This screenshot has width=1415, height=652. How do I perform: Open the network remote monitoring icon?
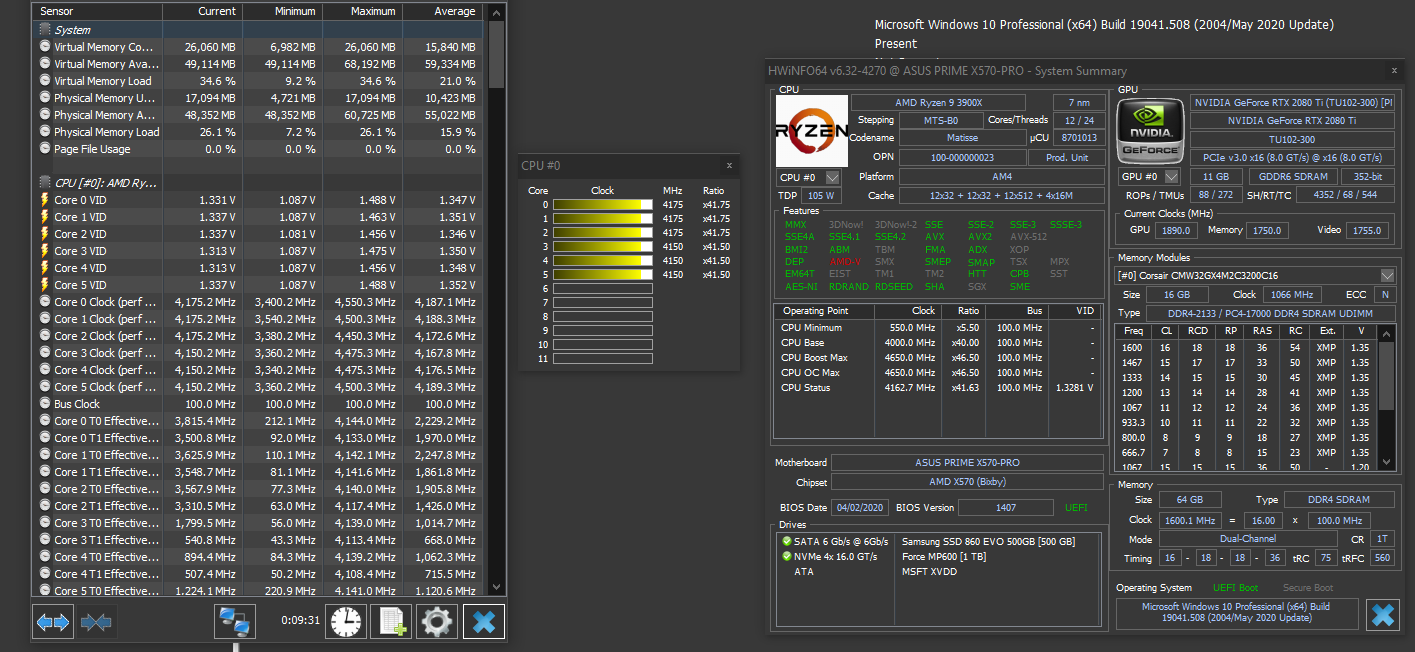tap(236, 622)
